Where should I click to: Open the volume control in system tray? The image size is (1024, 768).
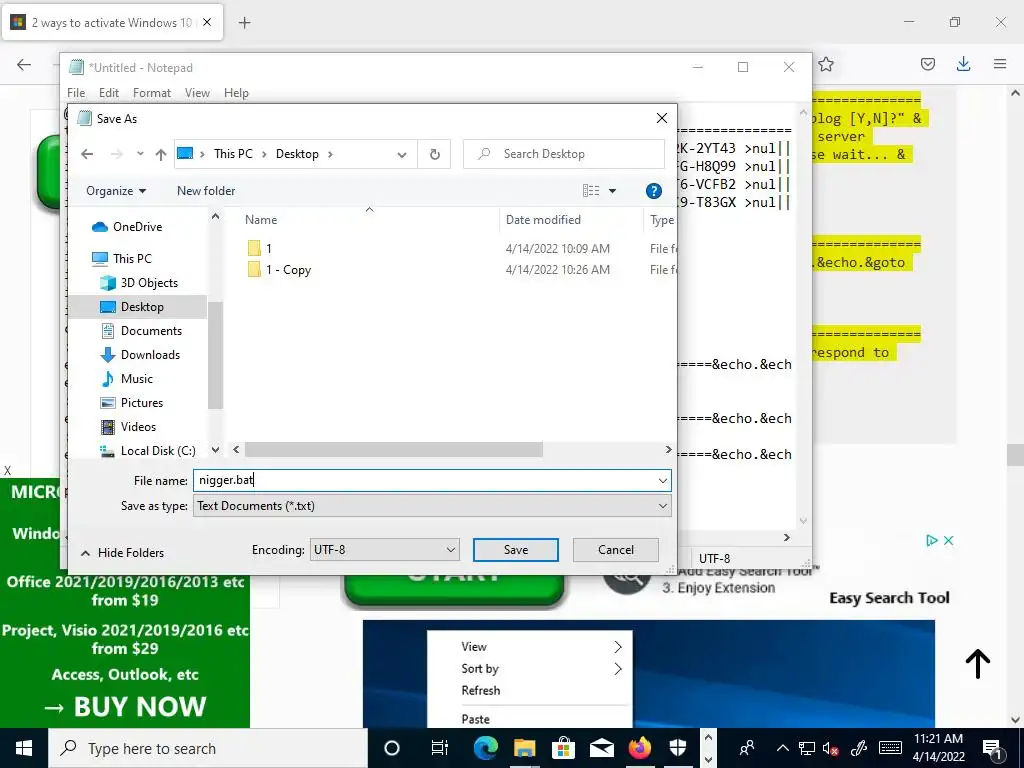(x=831, y=749)
